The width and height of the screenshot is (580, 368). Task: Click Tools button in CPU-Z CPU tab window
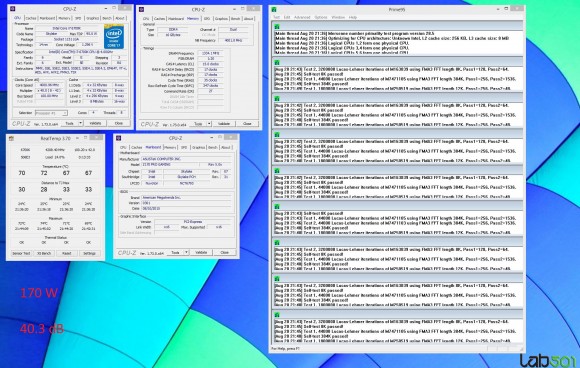point(70,123)
